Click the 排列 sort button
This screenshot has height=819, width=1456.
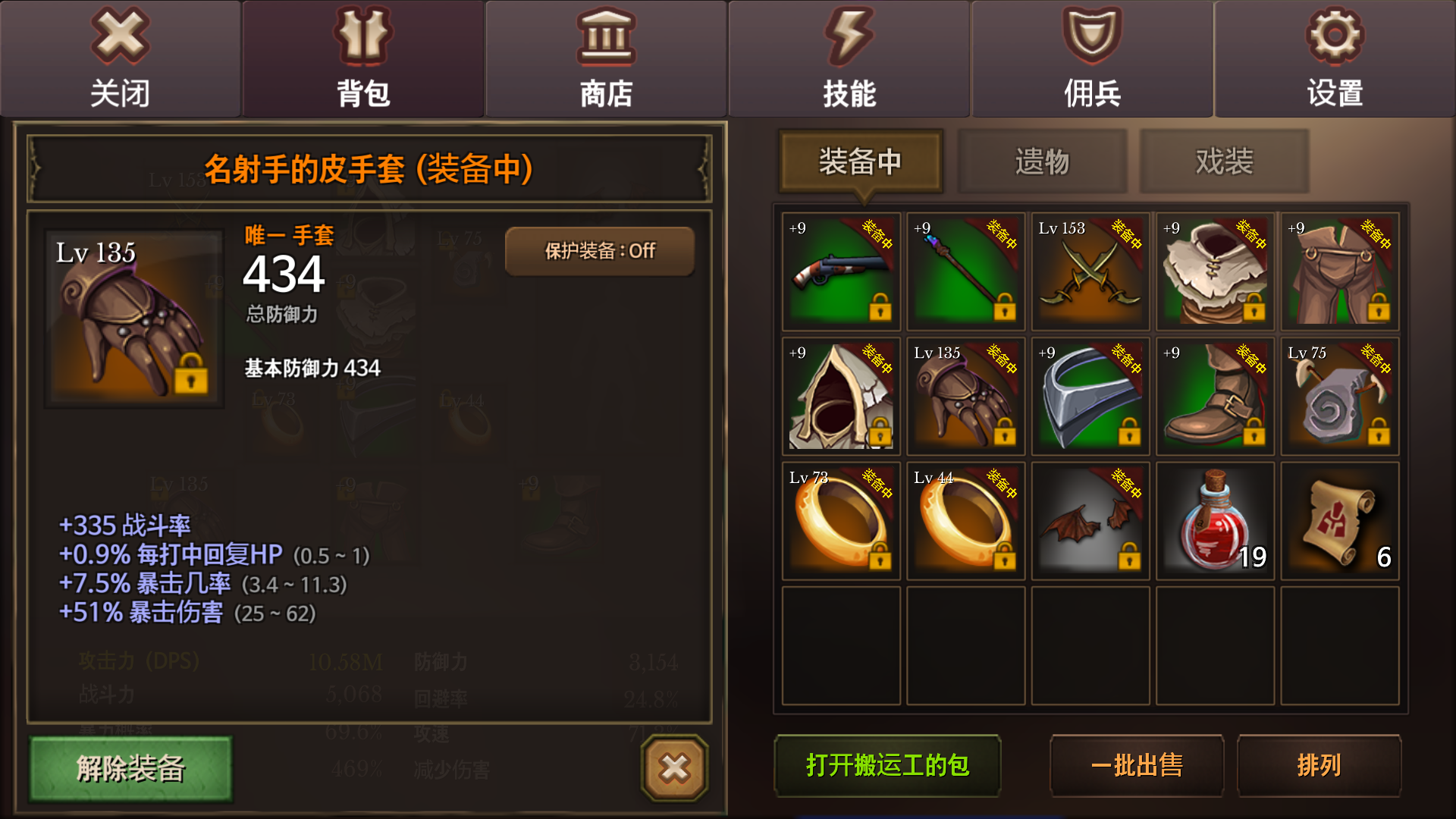[x=1319, y=765]
